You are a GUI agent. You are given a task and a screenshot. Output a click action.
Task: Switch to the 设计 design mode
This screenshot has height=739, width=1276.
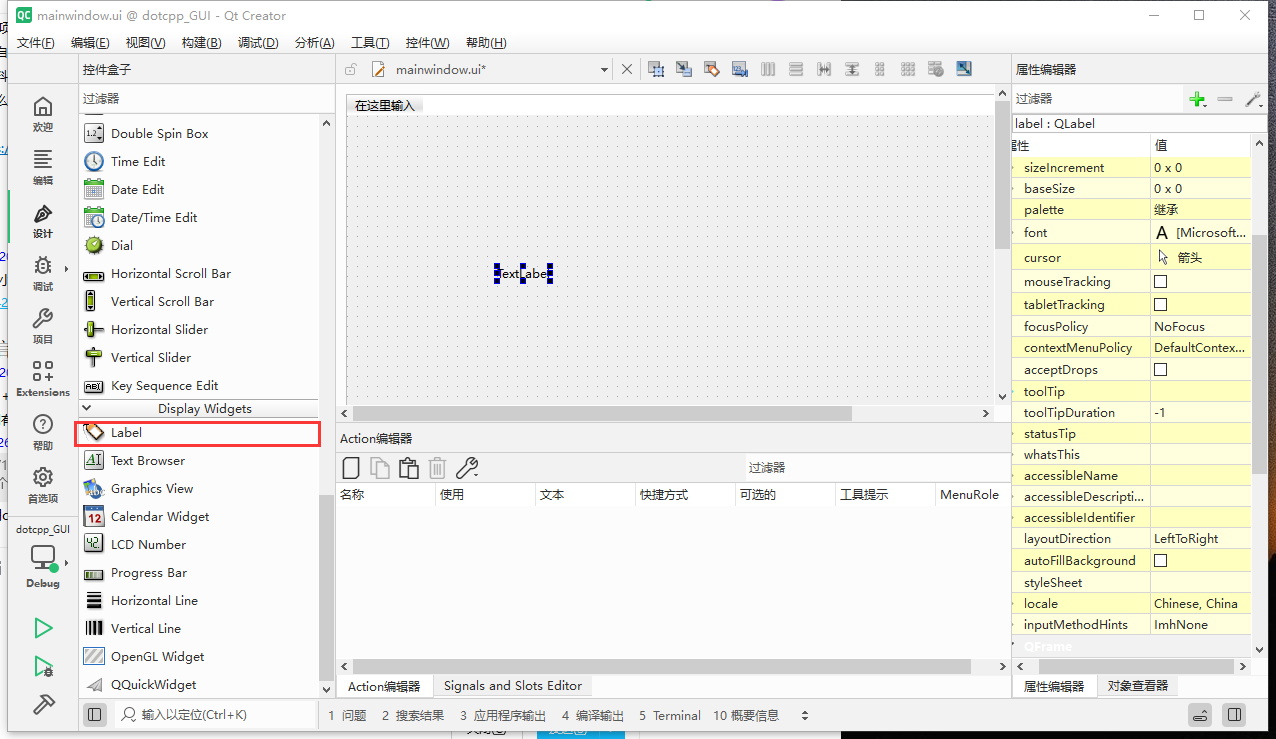click(x=43, y=221)
